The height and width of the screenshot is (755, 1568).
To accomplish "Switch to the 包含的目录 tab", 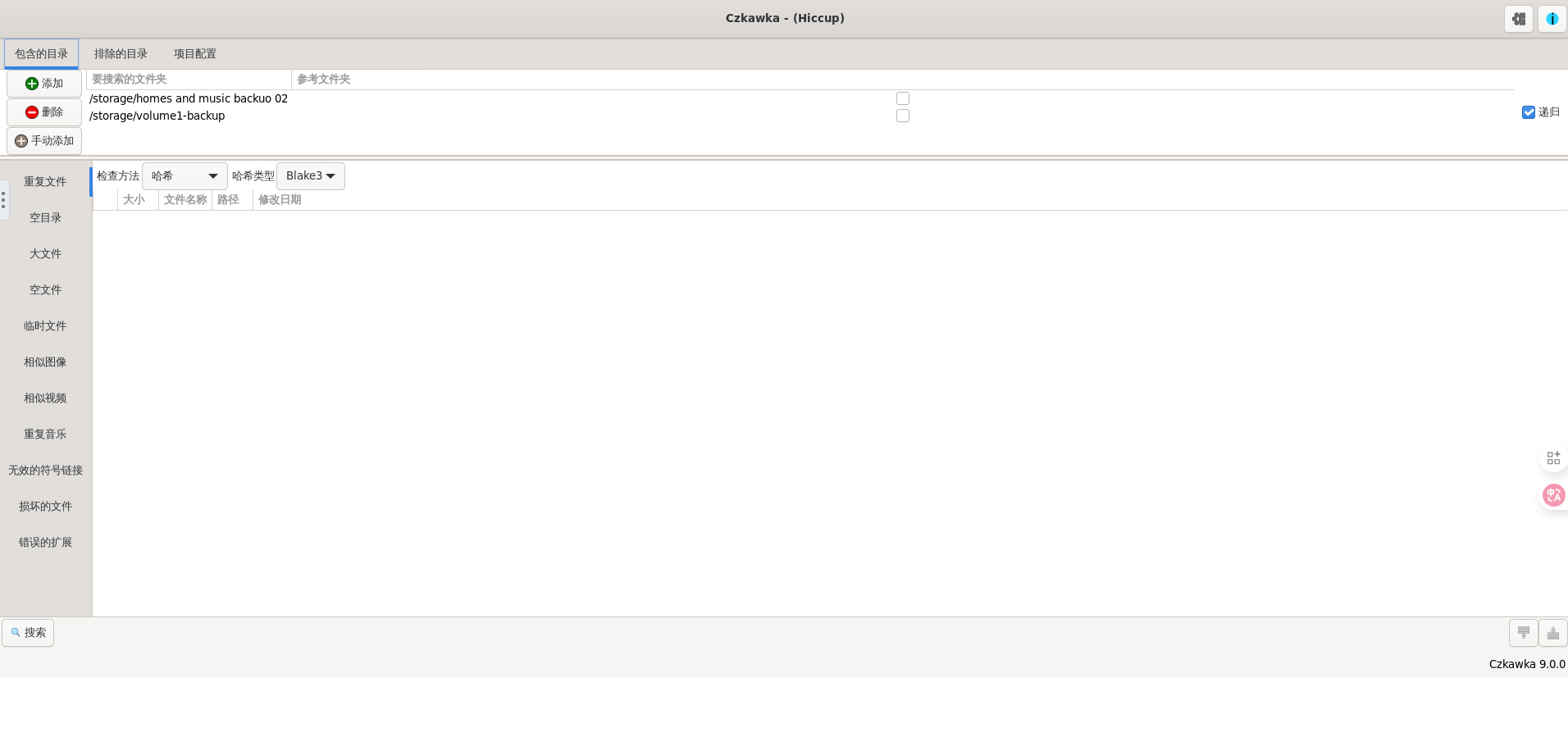I will pos(41,54).
